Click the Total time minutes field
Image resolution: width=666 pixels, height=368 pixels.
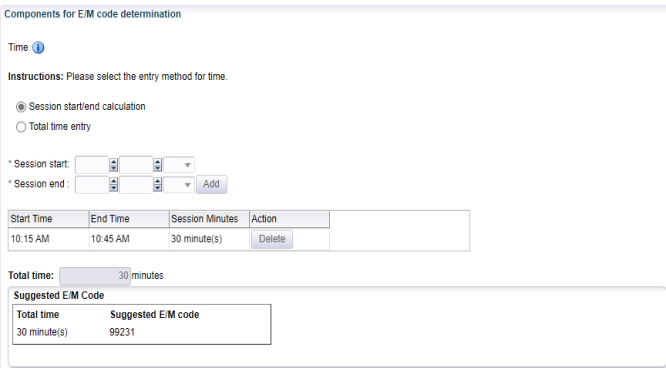95,276
